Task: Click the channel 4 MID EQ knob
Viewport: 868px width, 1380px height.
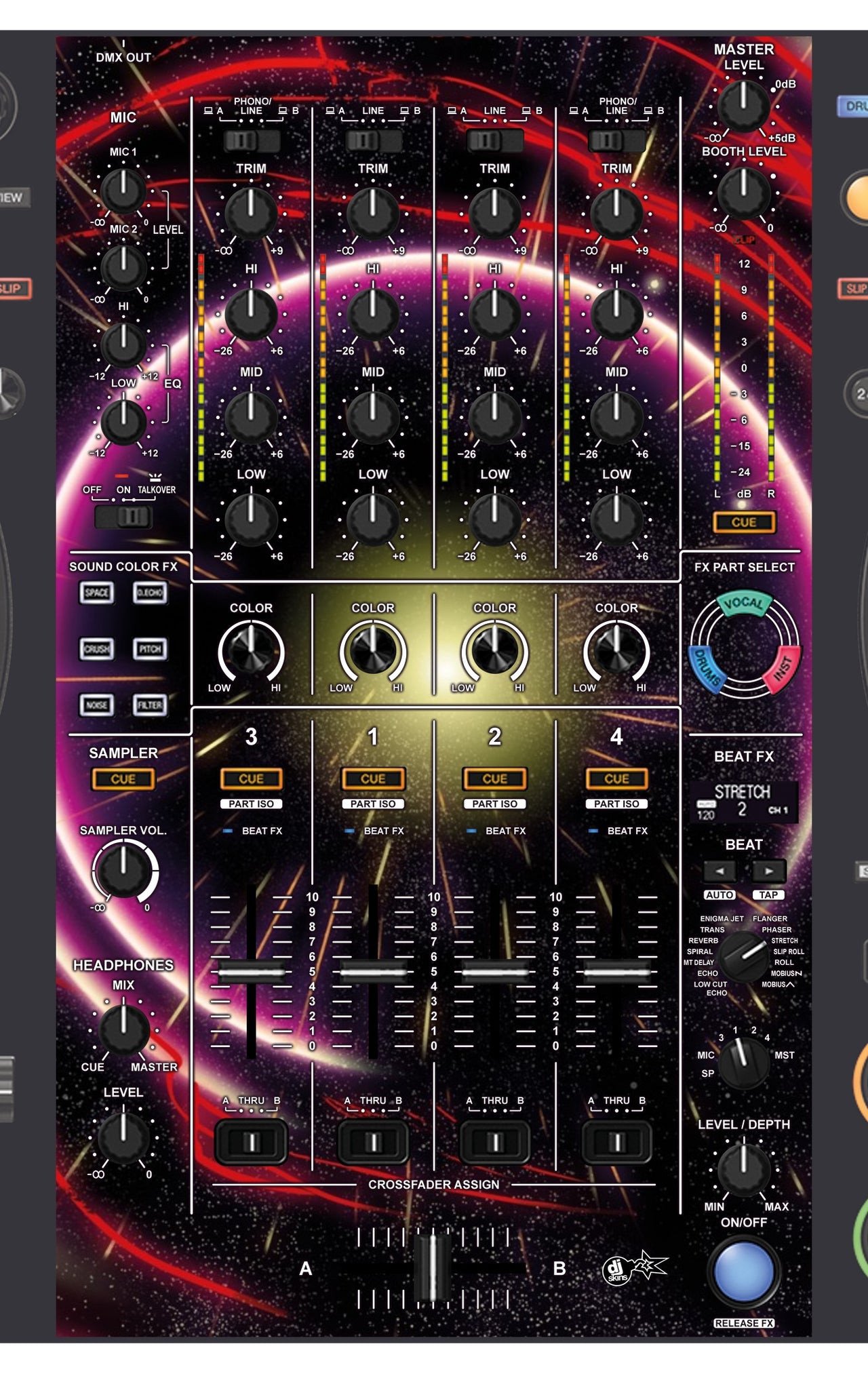Action: point(616,416)
